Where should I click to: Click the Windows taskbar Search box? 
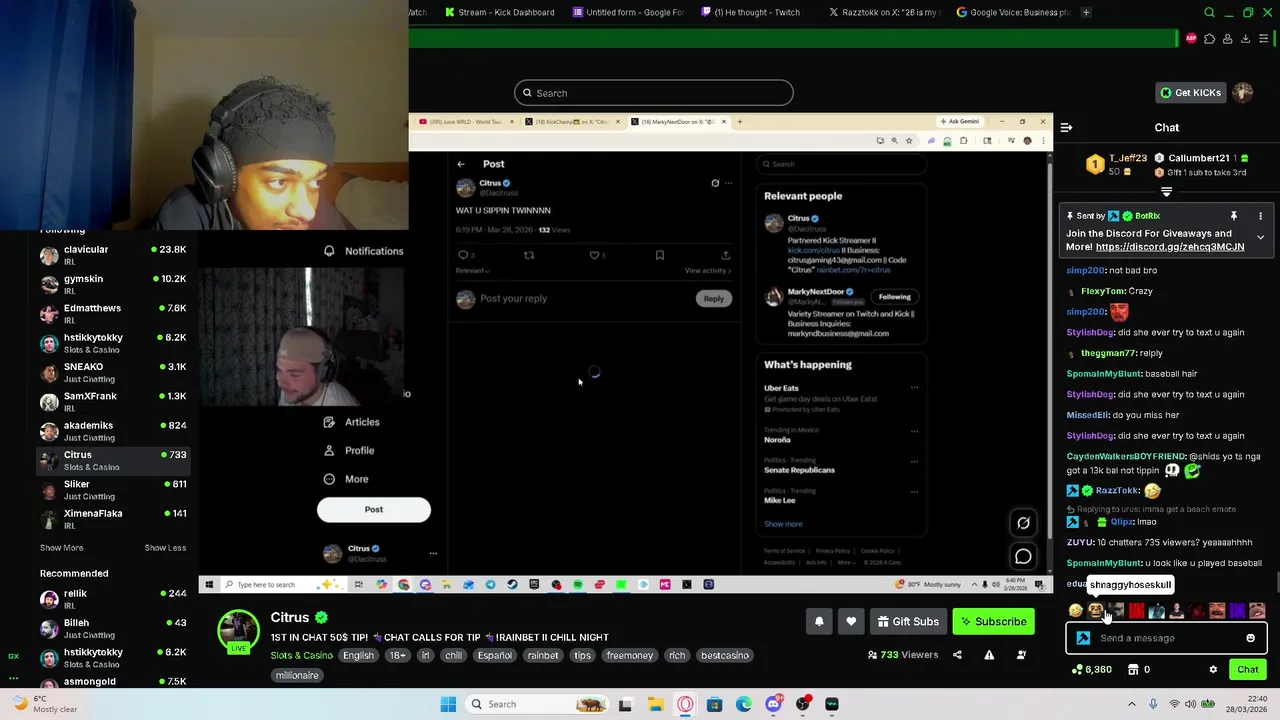536,704
